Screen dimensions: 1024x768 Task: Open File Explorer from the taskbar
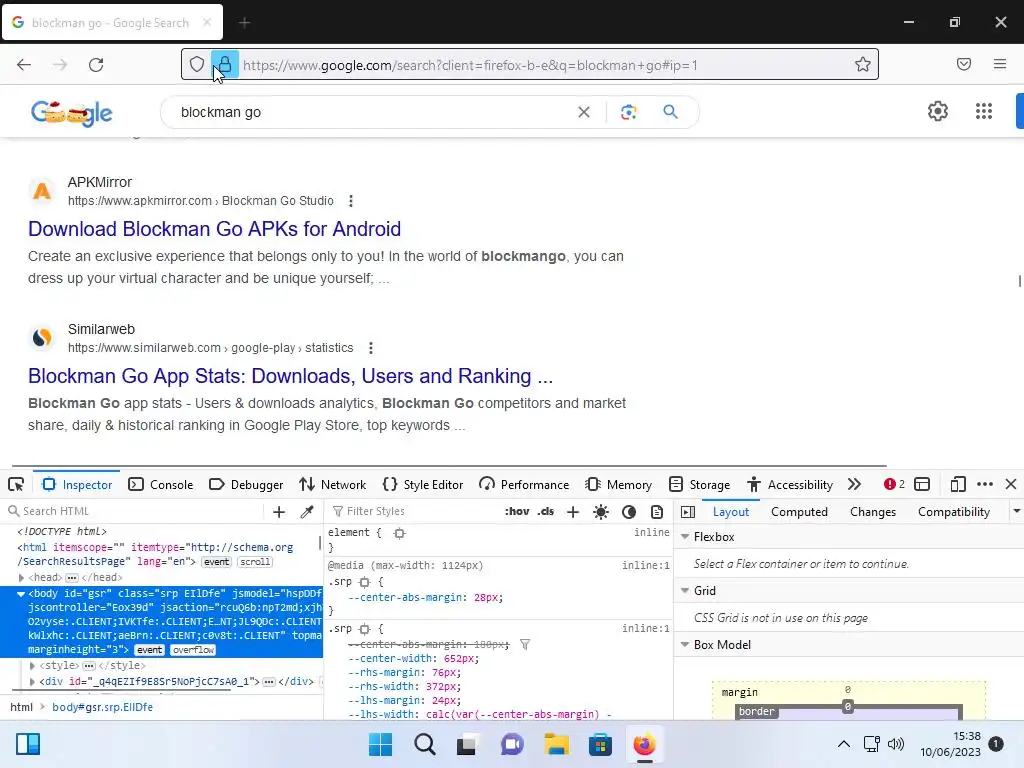coord(556,744)
